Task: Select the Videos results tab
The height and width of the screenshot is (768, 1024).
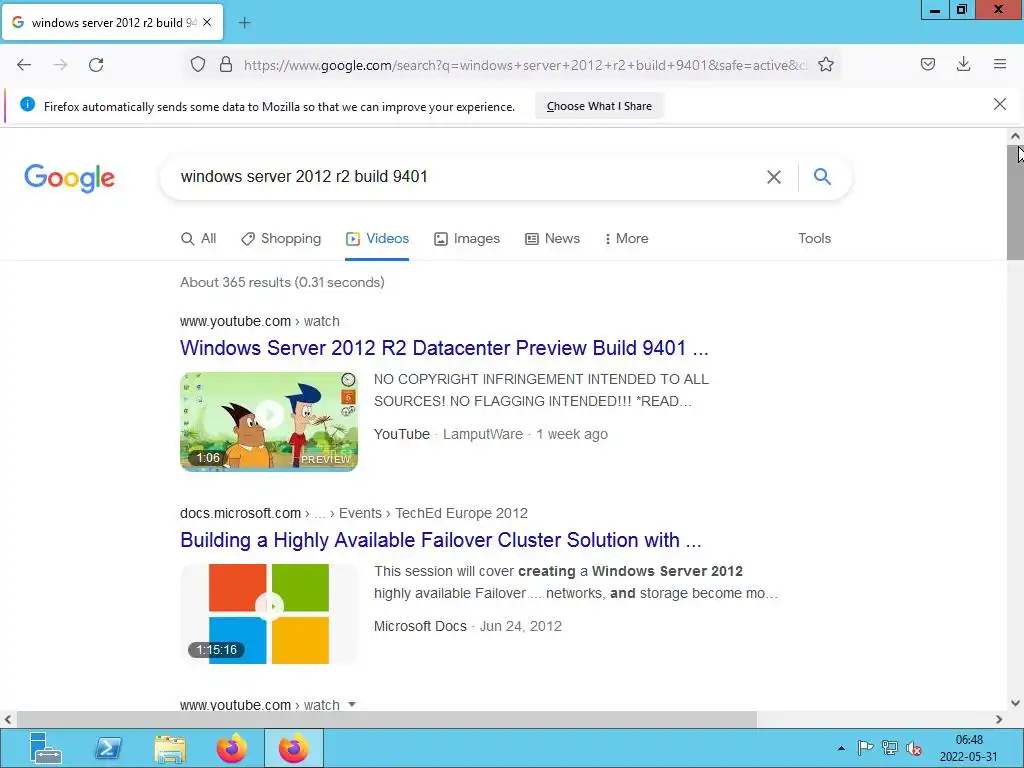Action: pos(377,238)
